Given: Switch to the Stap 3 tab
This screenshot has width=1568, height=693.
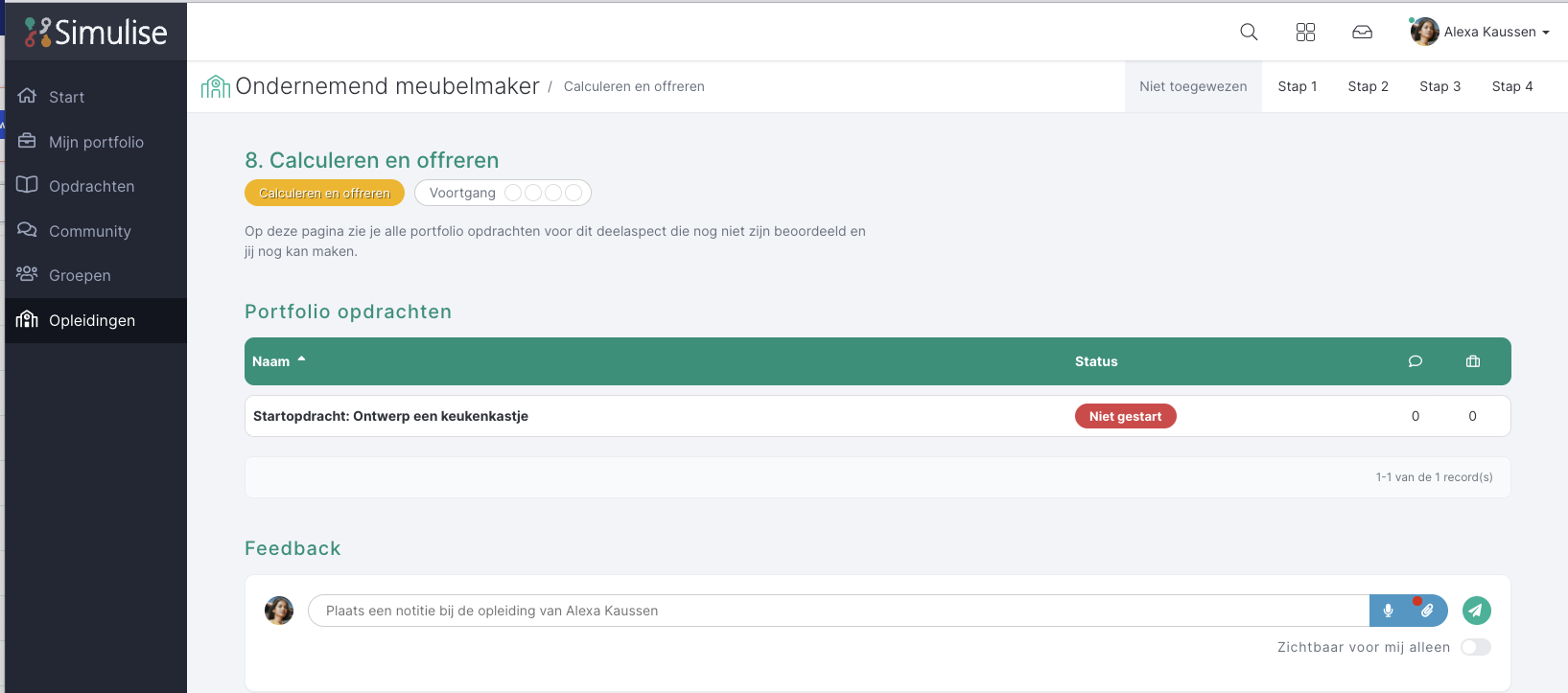Looking at the screenshot, I should click(1440, 86).
